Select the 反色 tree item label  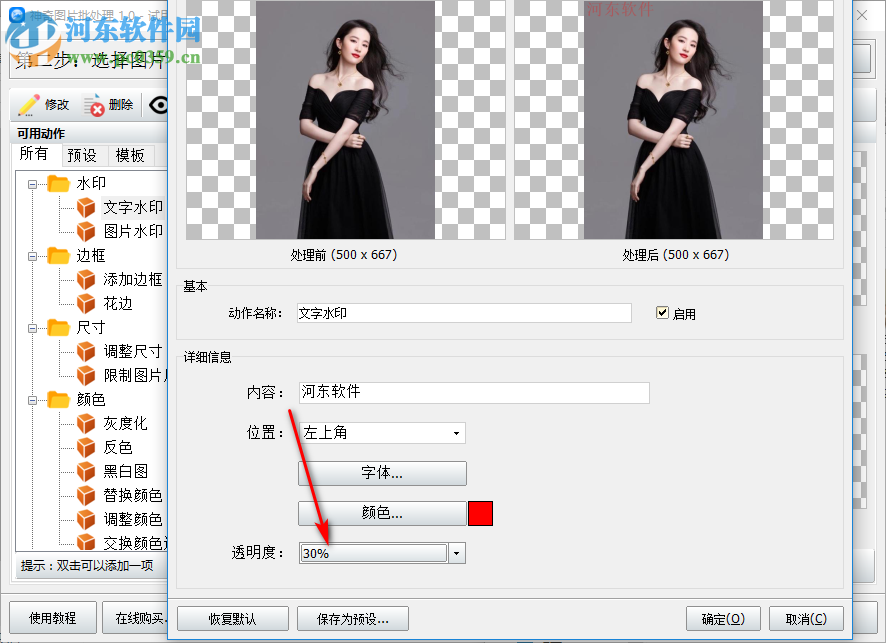(x=118, y=448)
